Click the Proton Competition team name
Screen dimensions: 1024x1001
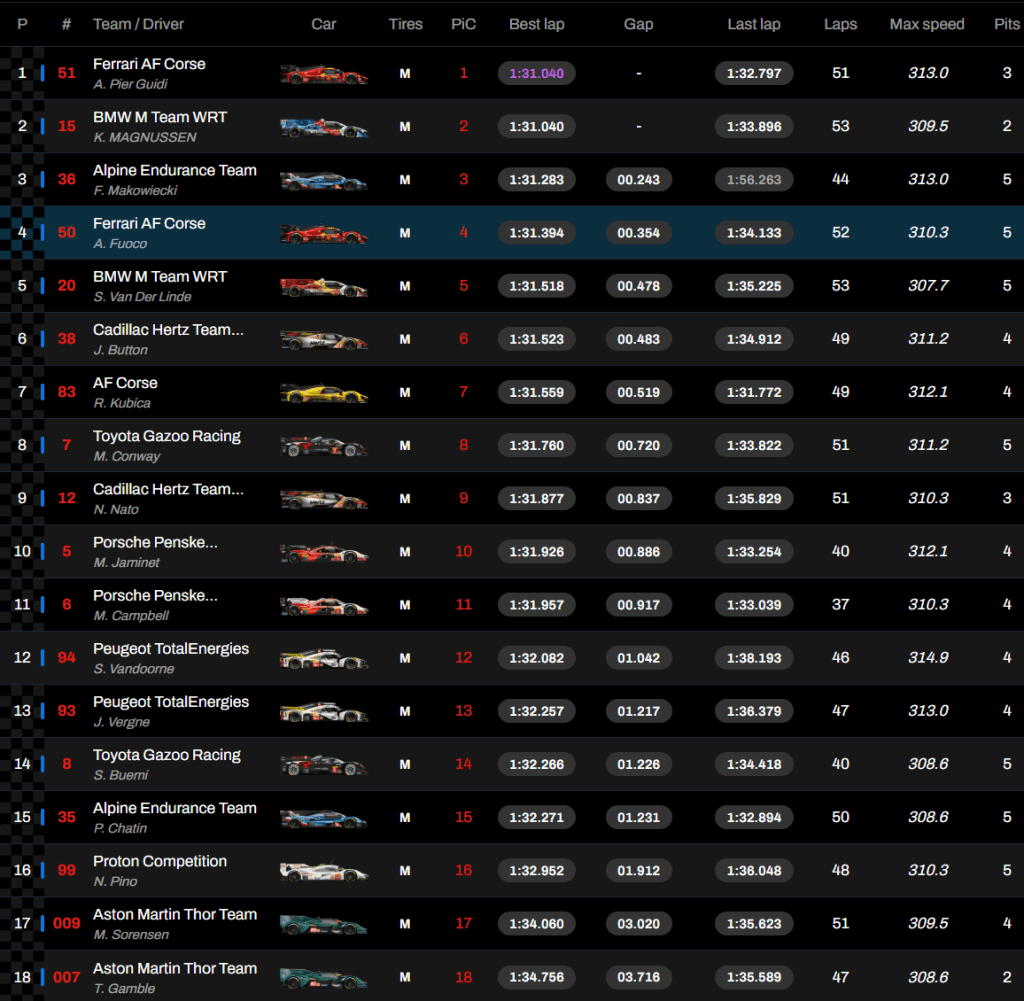160,861
